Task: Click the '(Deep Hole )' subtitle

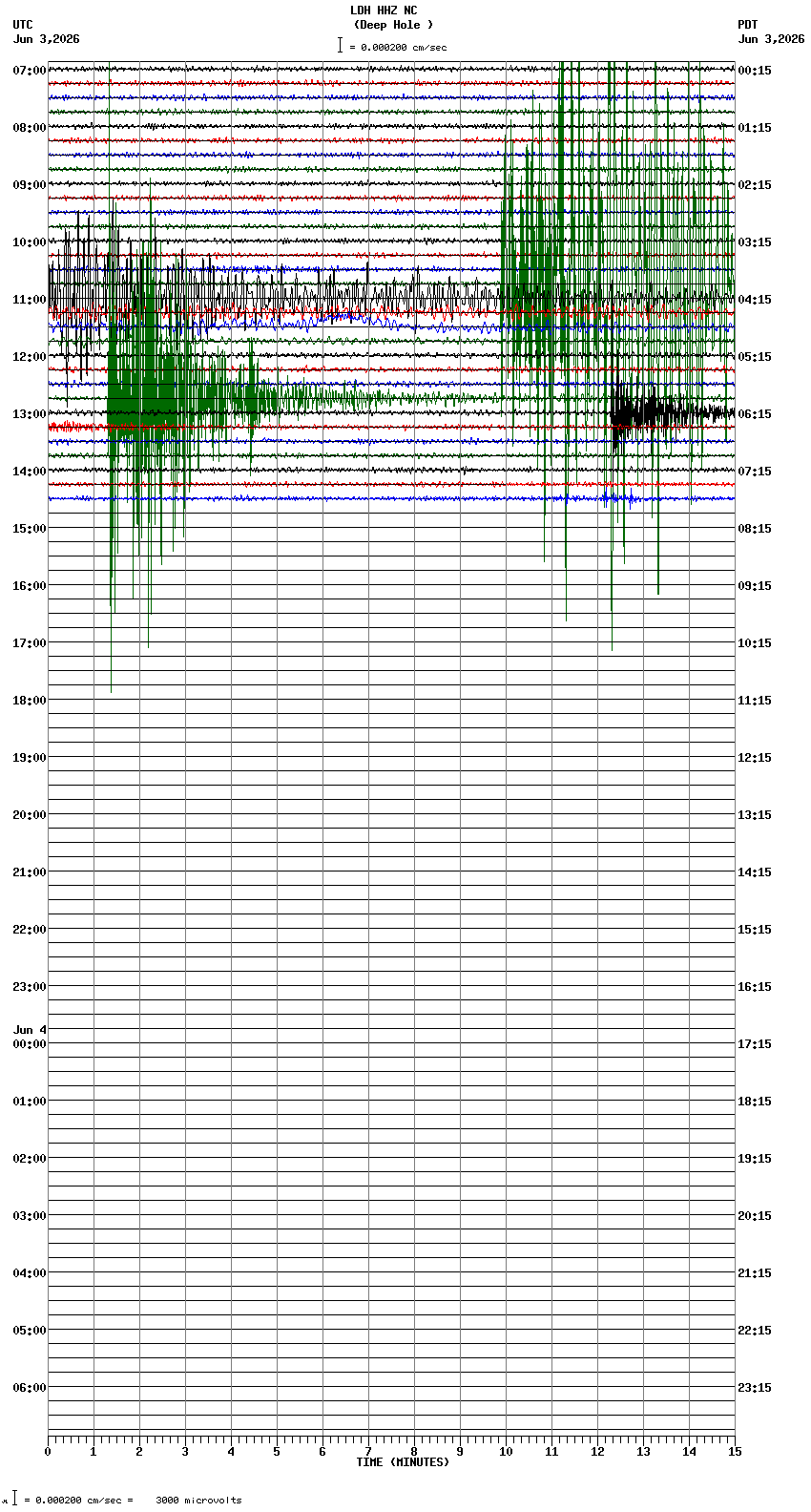Action: click(x=393, y=25)
